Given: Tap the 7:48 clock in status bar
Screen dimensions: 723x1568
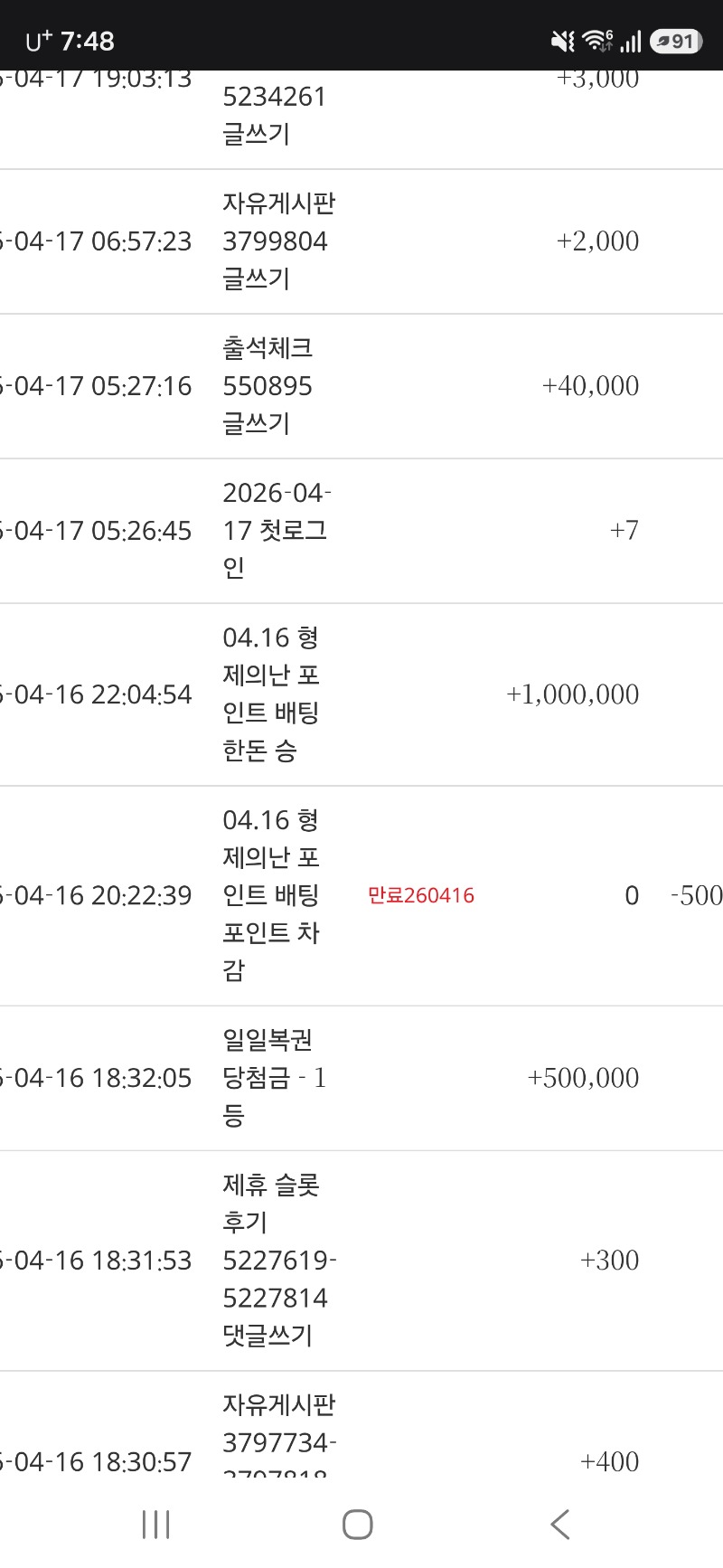Looking at the screenshot, I should tap(87, 41).
